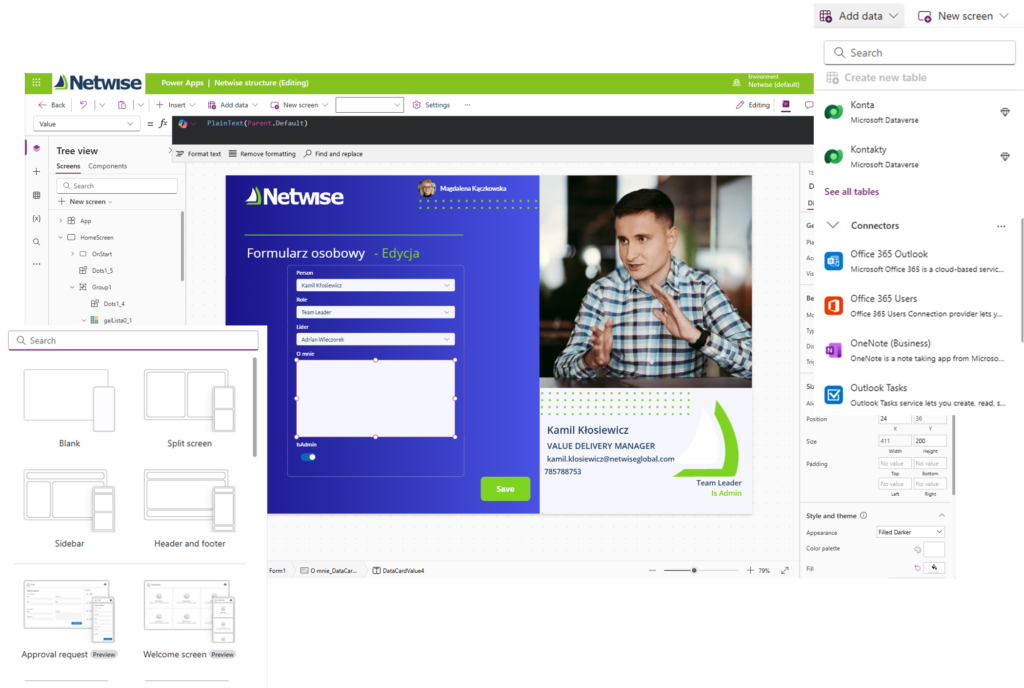
Task: Collapse the Connectors section chevron
Action: pyautogui.click(x=833, y=225)
